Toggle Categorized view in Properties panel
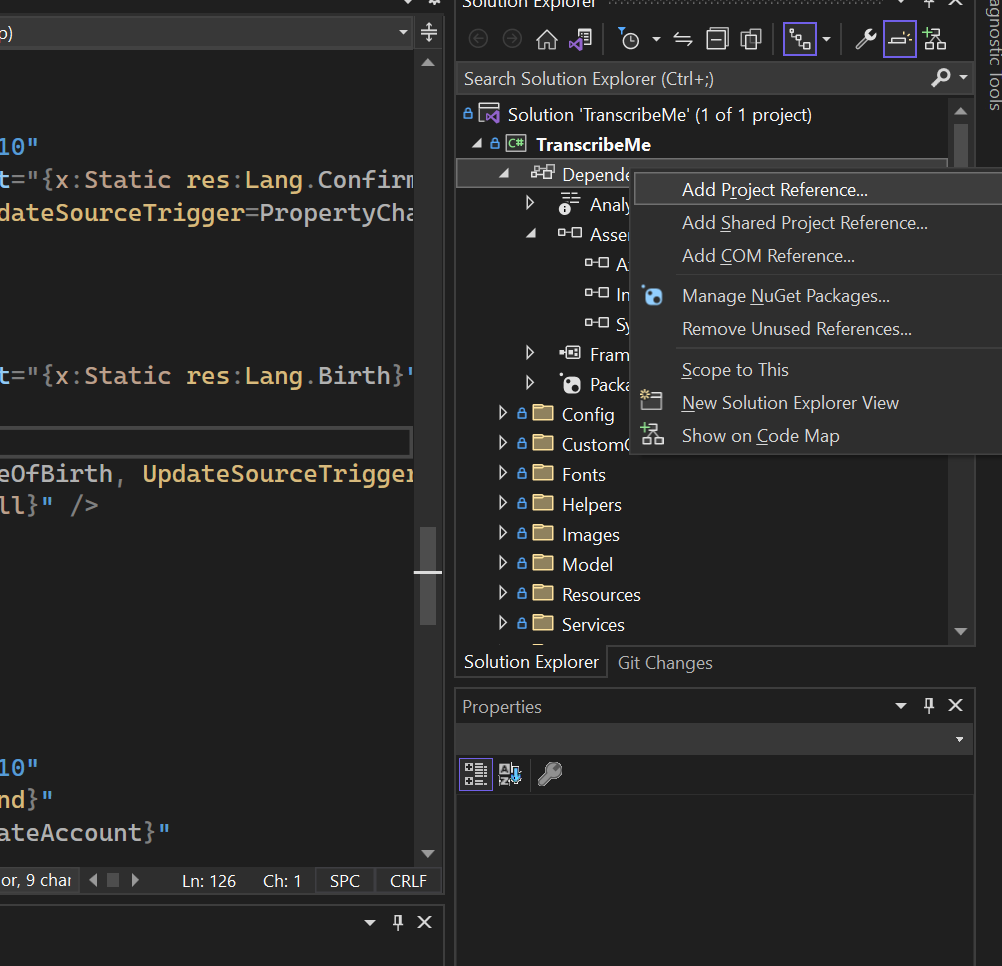The width and height of the screenshot is (1002, 966). point(476,774)
